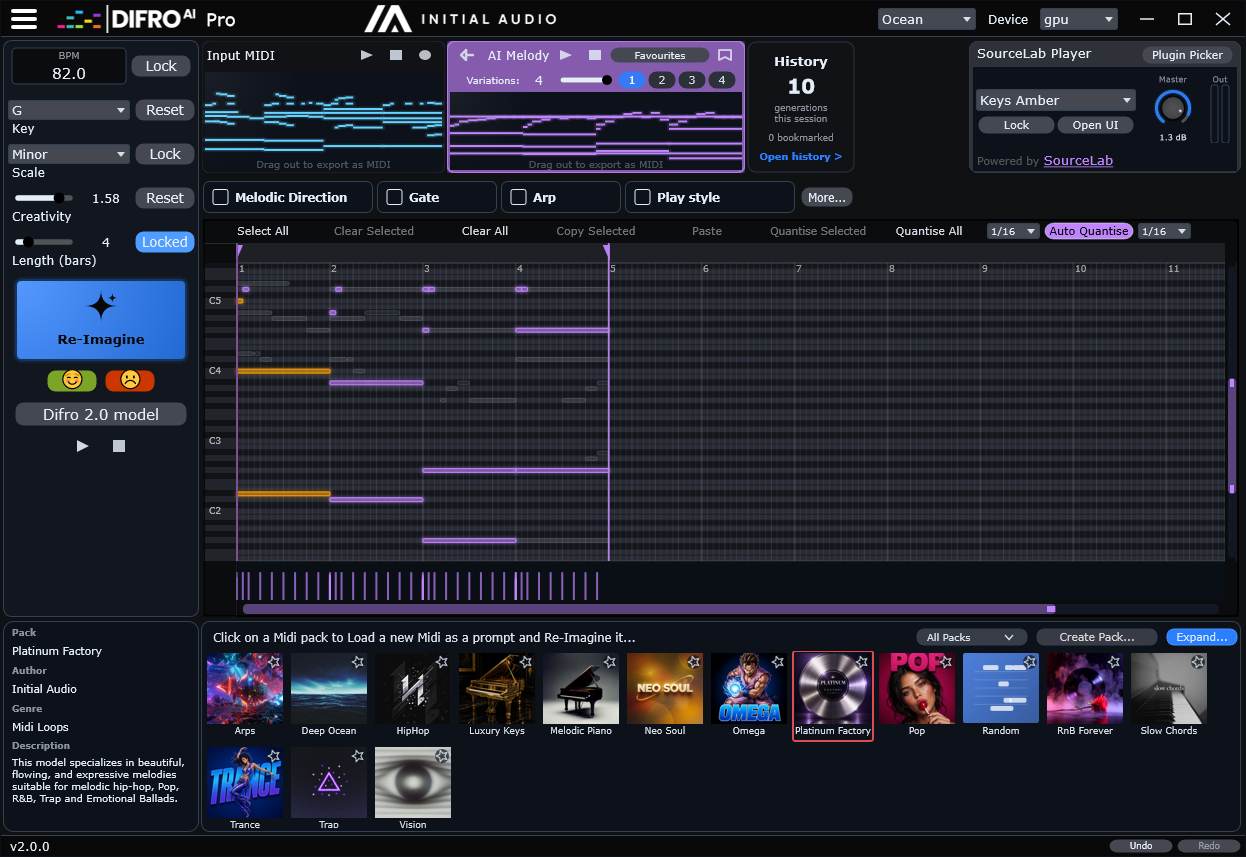Image resolution: width=1246 pixels, height=857 pixels.
Task: Click the sad face feedback icon
Action: (130, 380)
